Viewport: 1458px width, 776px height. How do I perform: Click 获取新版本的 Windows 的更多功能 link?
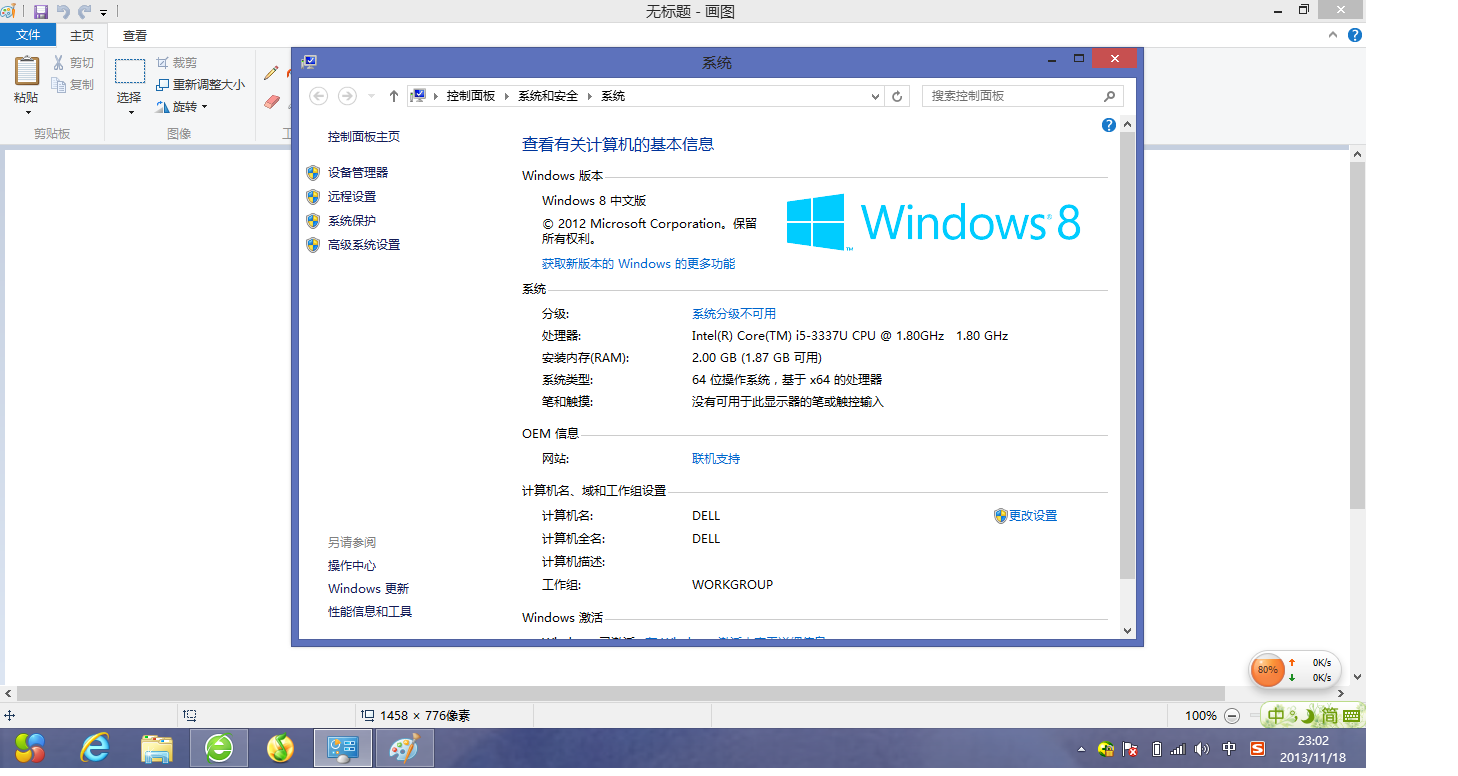[x=638, y=264]
